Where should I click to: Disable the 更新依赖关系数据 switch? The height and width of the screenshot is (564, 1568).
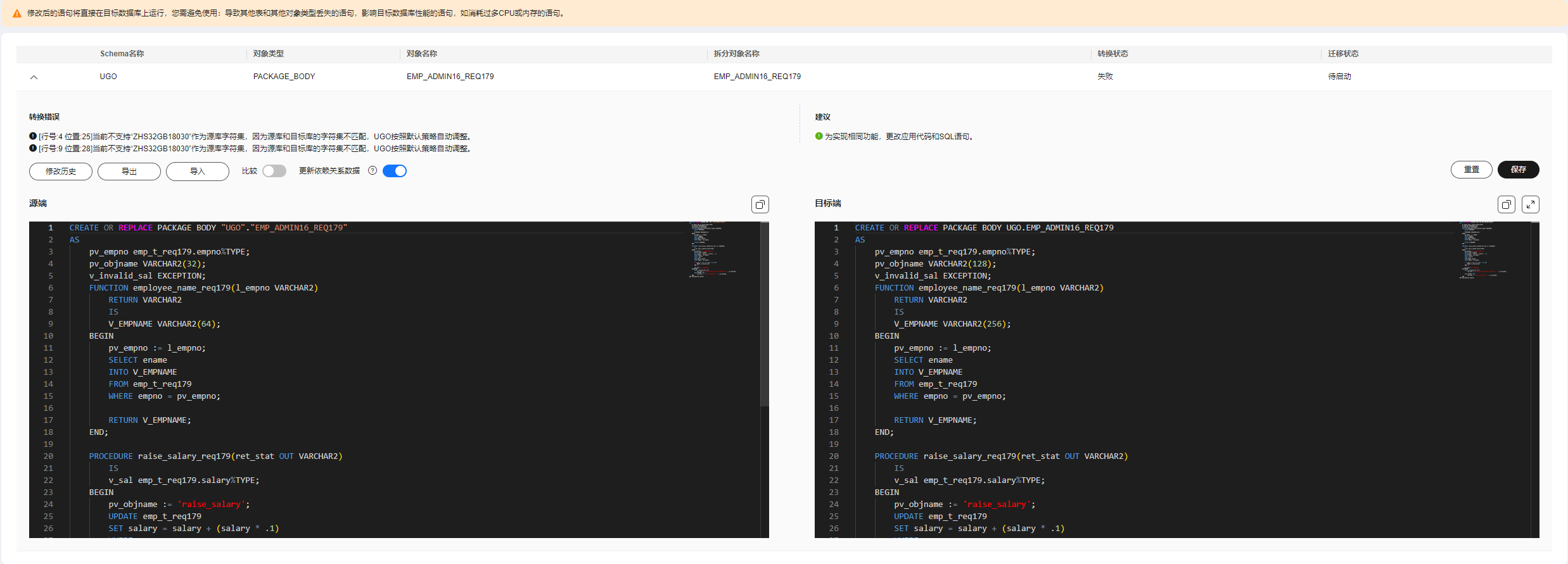click(395, 171)
